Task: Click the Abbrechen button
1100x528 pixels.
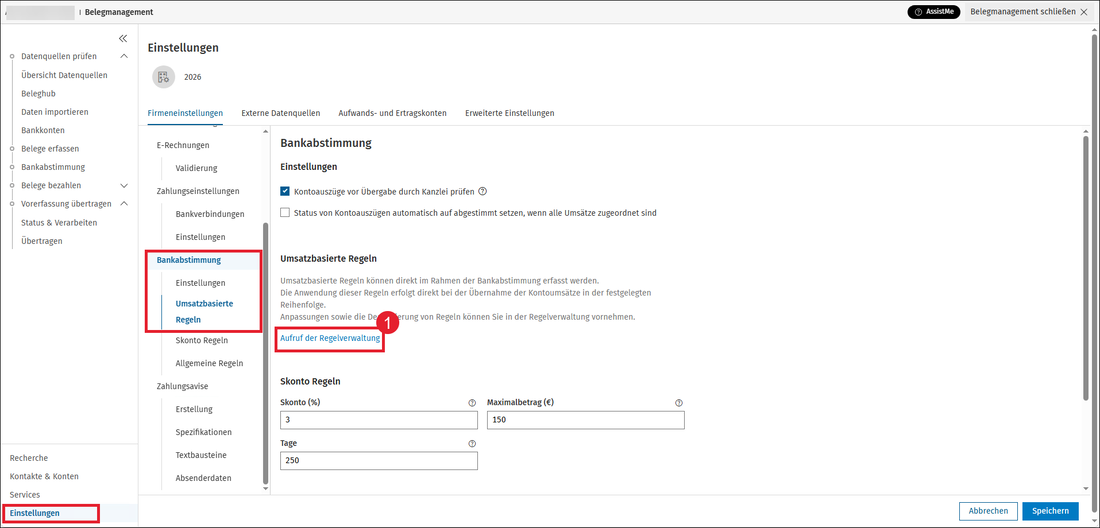Action: (988, 511)
